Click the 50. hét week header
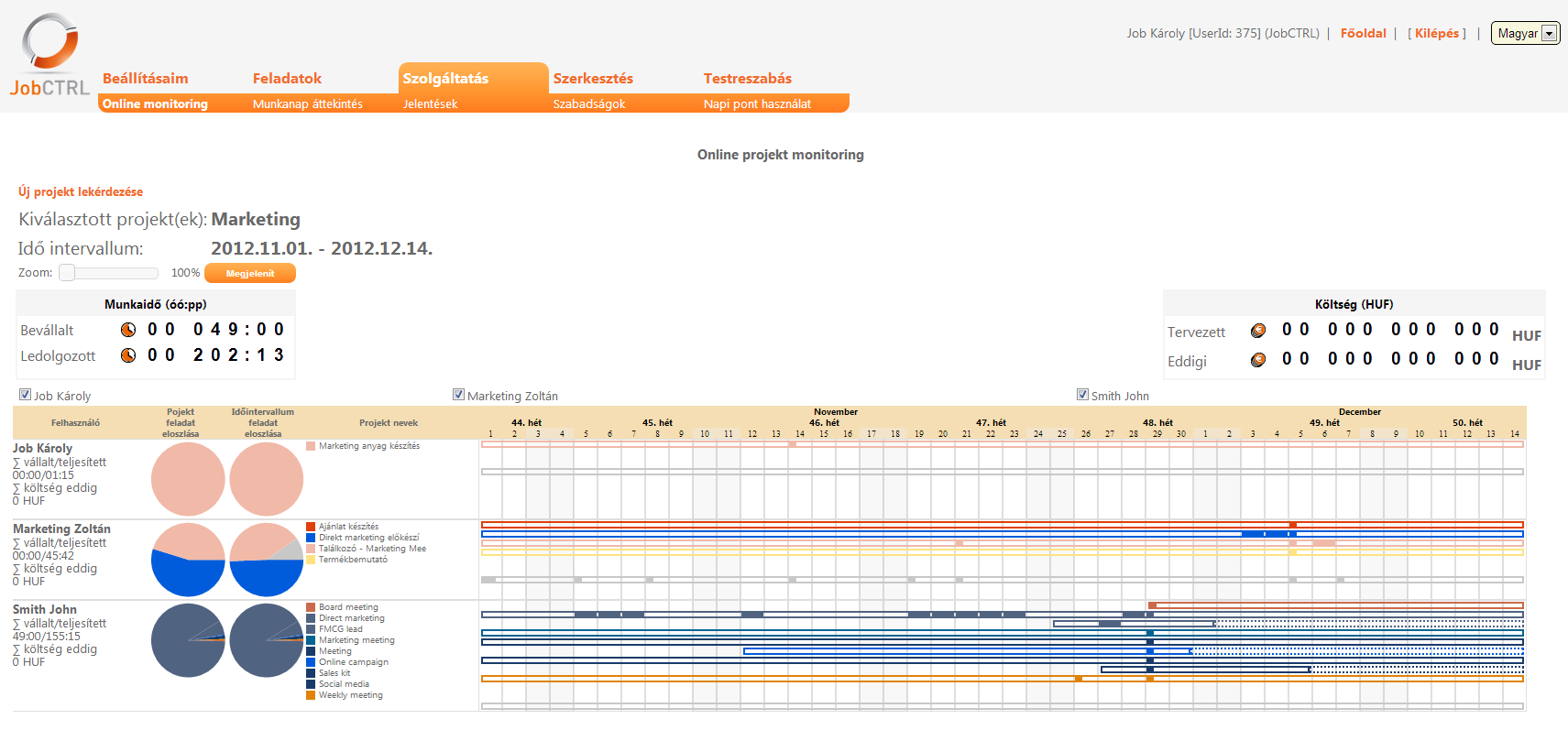Image resolution: width=1568 pixels, height=730 pixels. pos(1467,423)
